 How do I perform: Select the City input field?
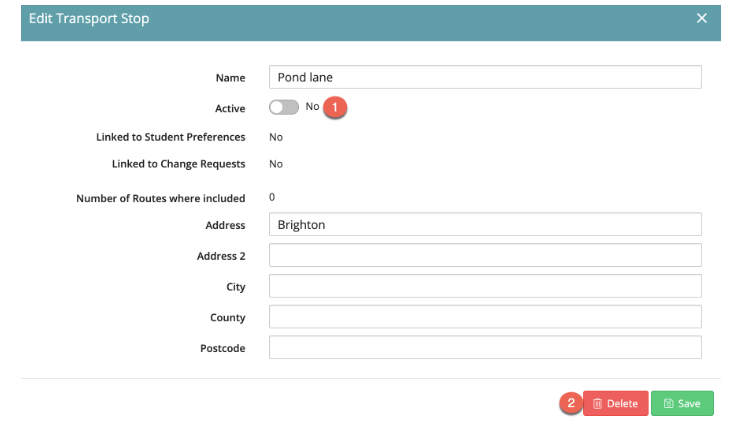click(485, 287)
